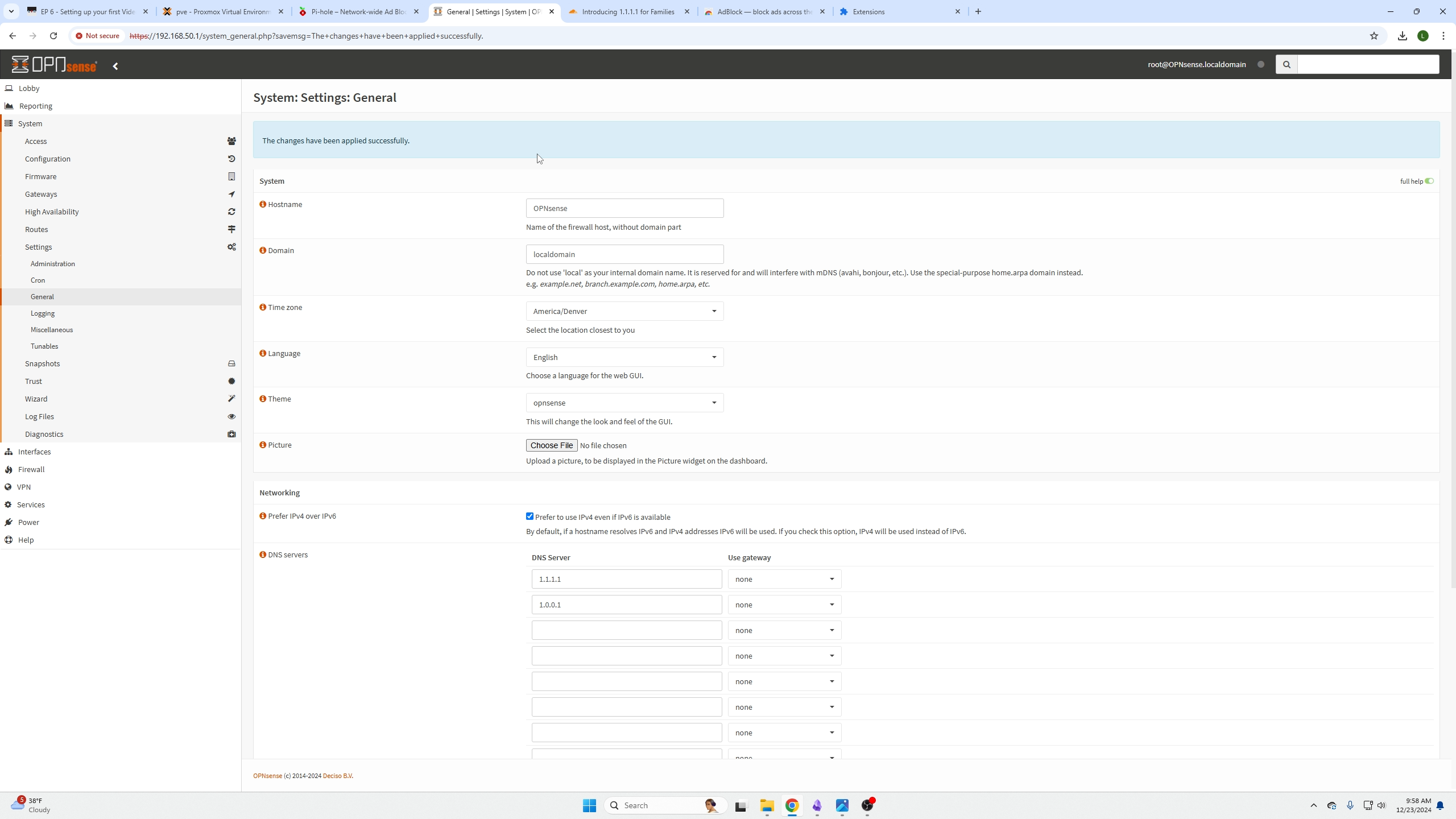Open the Firewall menu

click(x=31, y=469)
